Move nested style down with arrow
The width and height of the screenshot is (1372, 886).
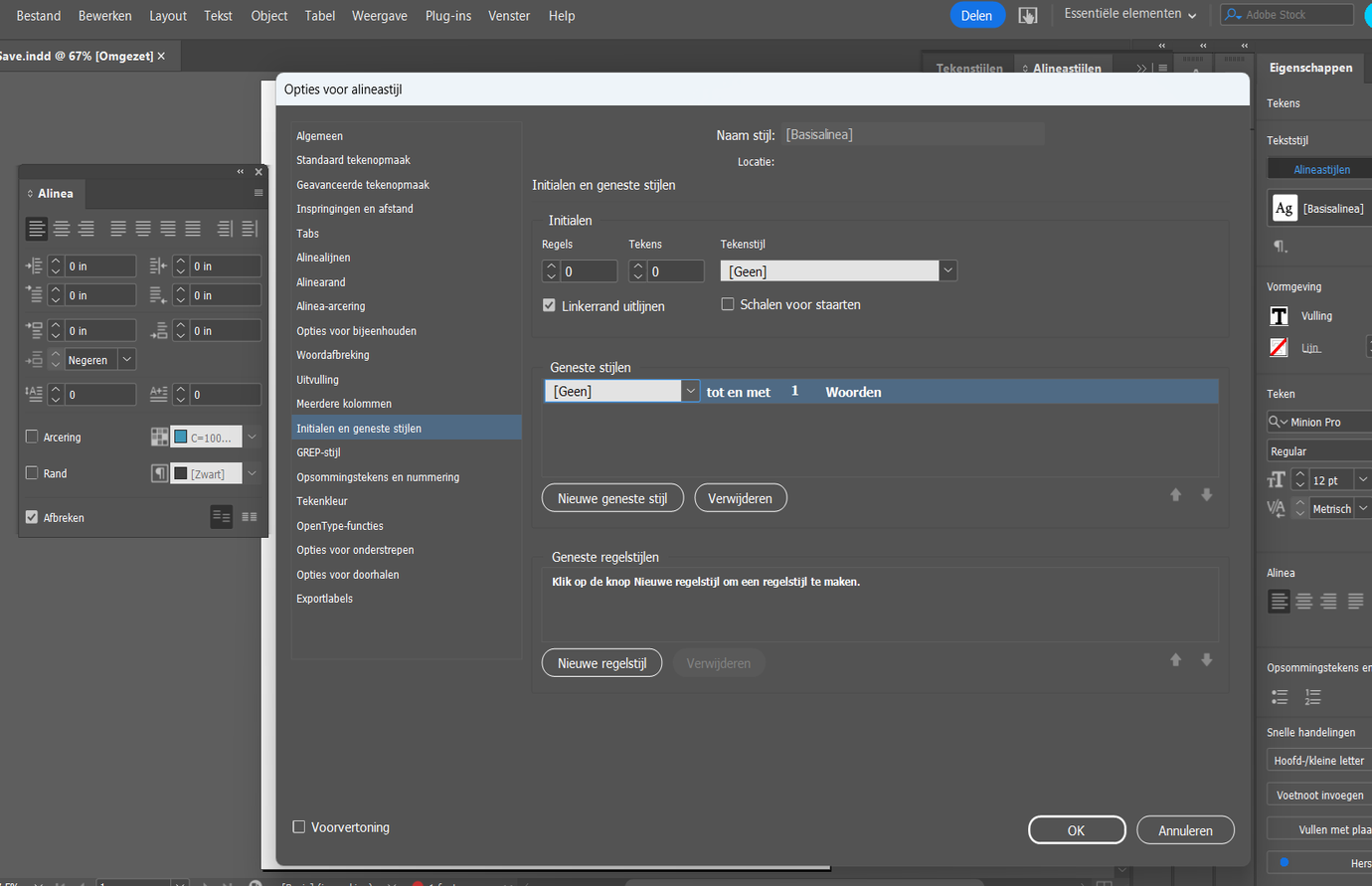(x=1207, y=495)
